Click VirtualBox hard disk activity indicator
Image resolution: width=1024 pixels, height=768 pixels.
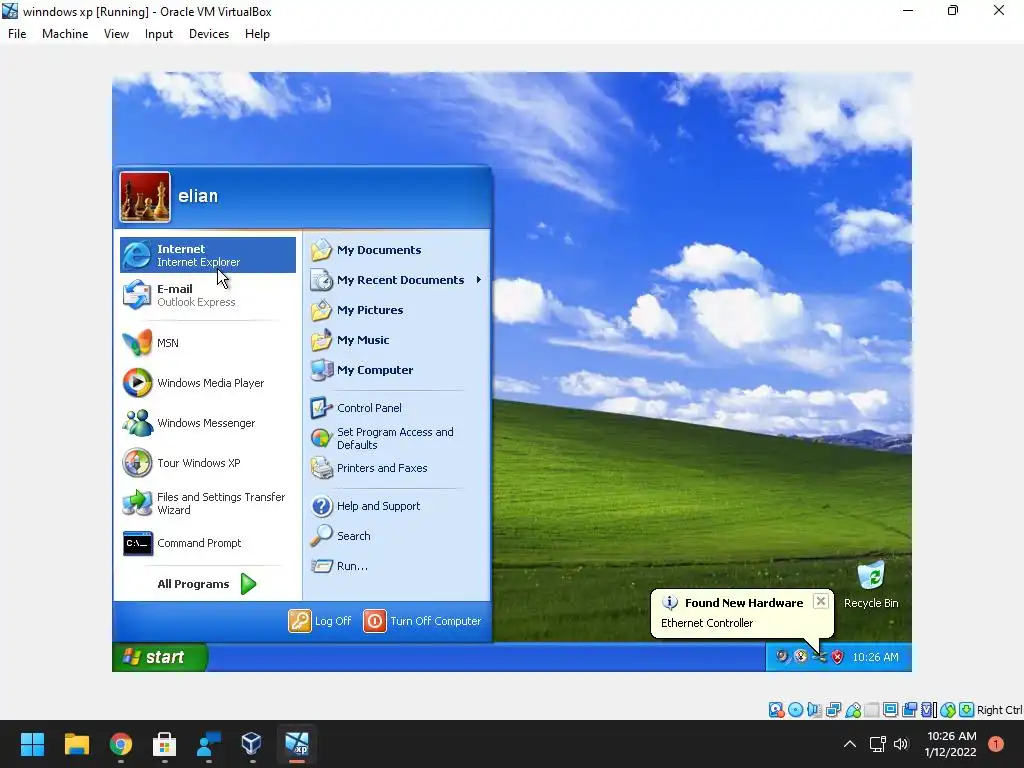776,710
